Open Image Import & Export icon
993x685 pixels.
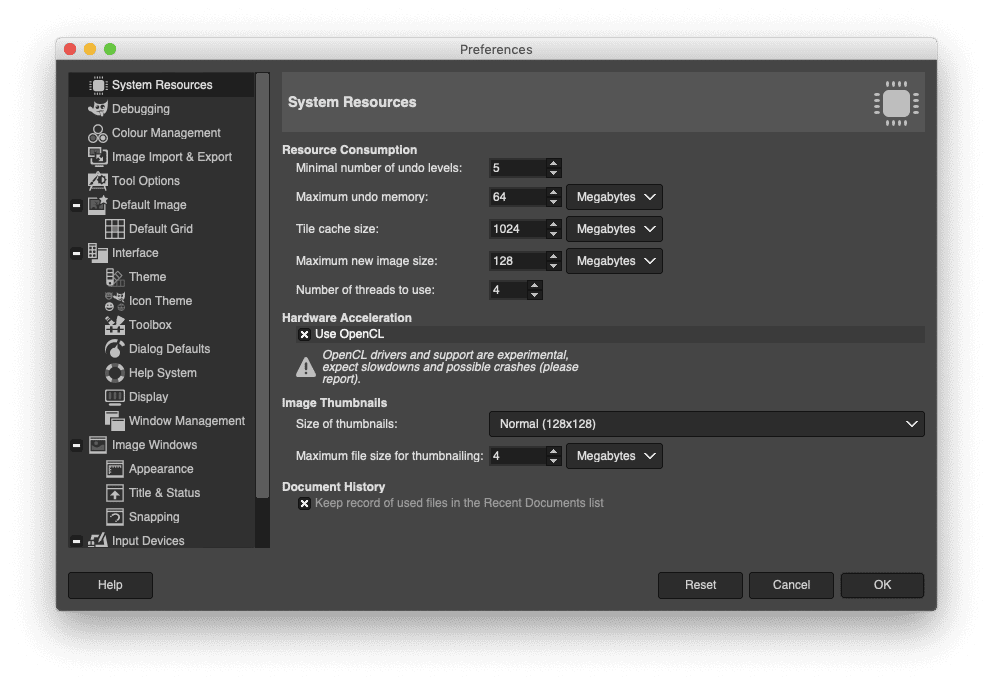click(x=98, y=157)
